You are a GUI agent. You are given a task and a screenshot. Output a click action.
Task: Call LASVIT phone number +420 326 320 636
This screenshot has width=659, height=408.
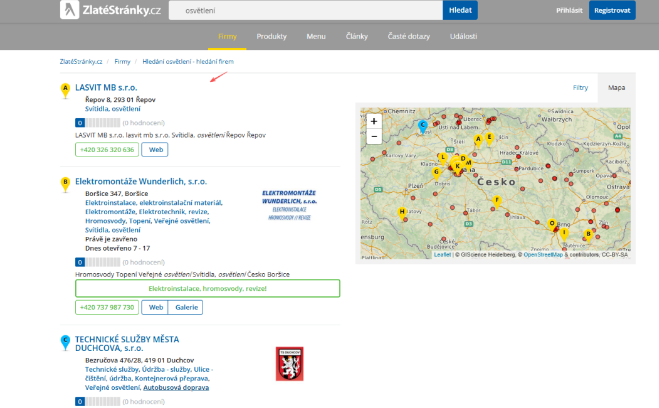[105, 149]
